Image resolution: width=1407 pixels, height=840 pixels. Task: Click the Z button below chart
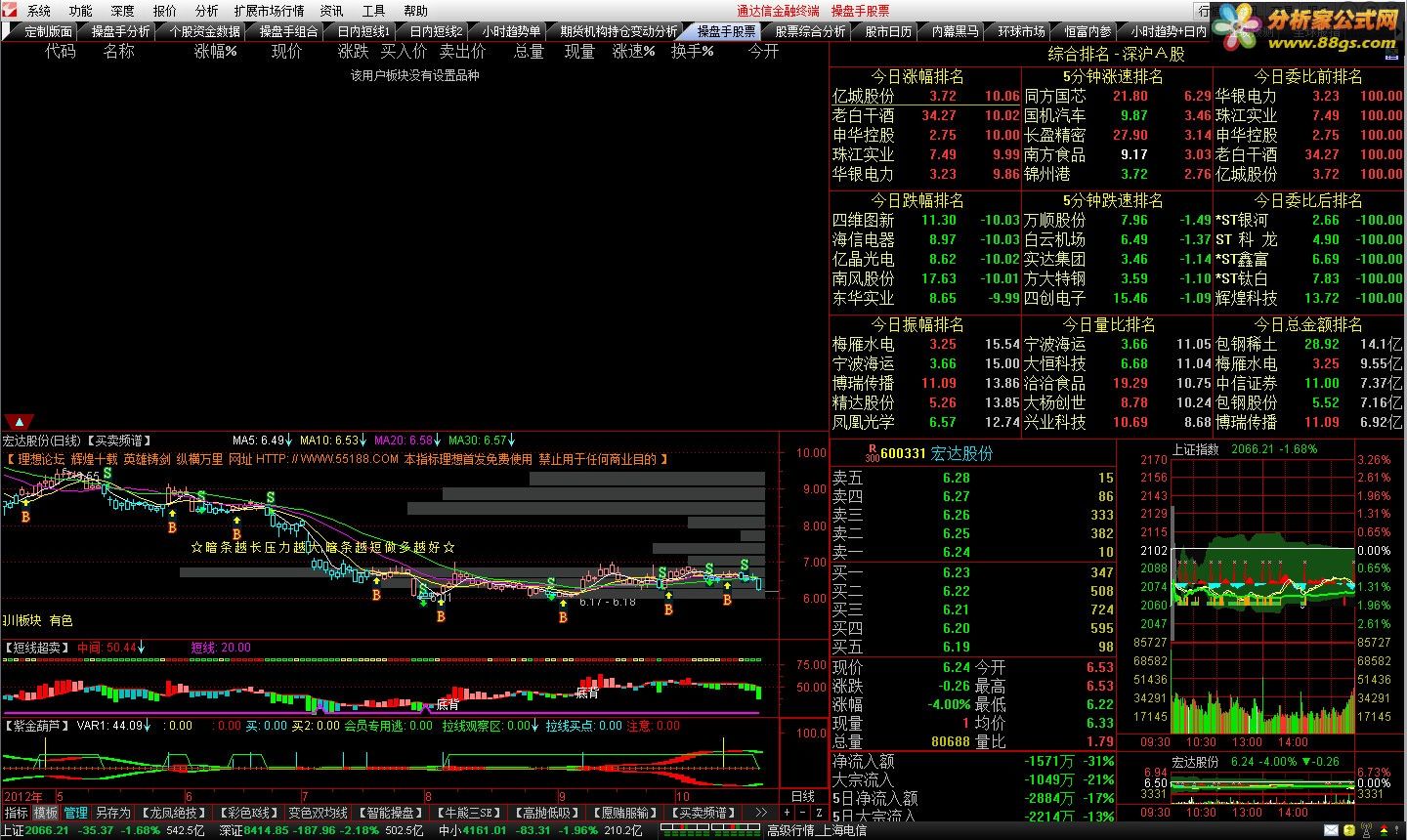click(817, 813)
